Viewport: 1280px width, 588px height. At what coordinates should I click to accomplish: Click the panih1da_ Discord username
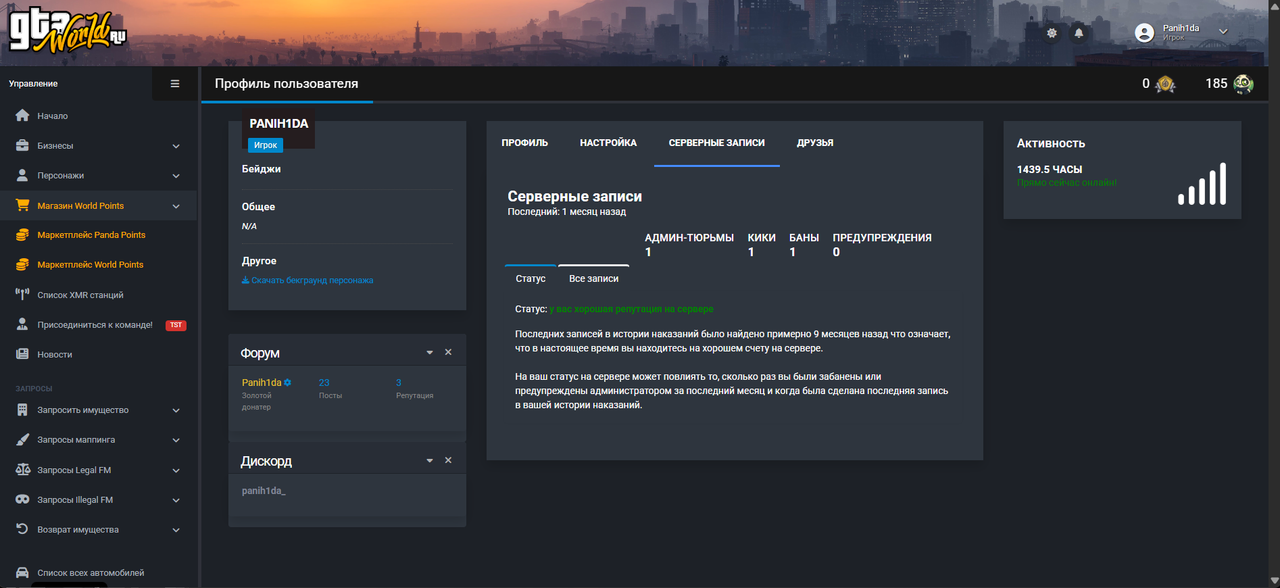coord(264,492)
